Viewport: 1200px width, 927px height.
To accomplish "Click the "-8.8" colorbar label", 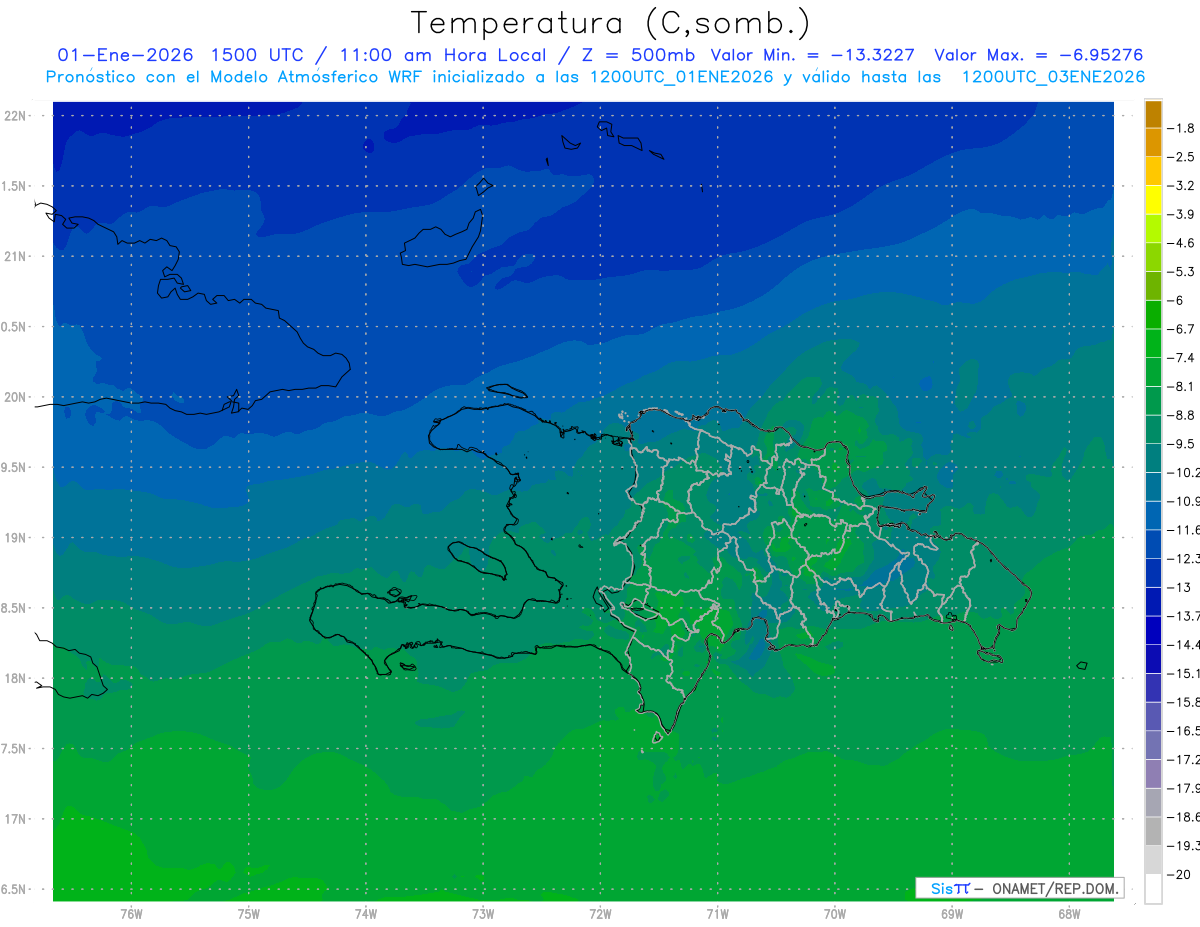I will [x=1183, y=415].
